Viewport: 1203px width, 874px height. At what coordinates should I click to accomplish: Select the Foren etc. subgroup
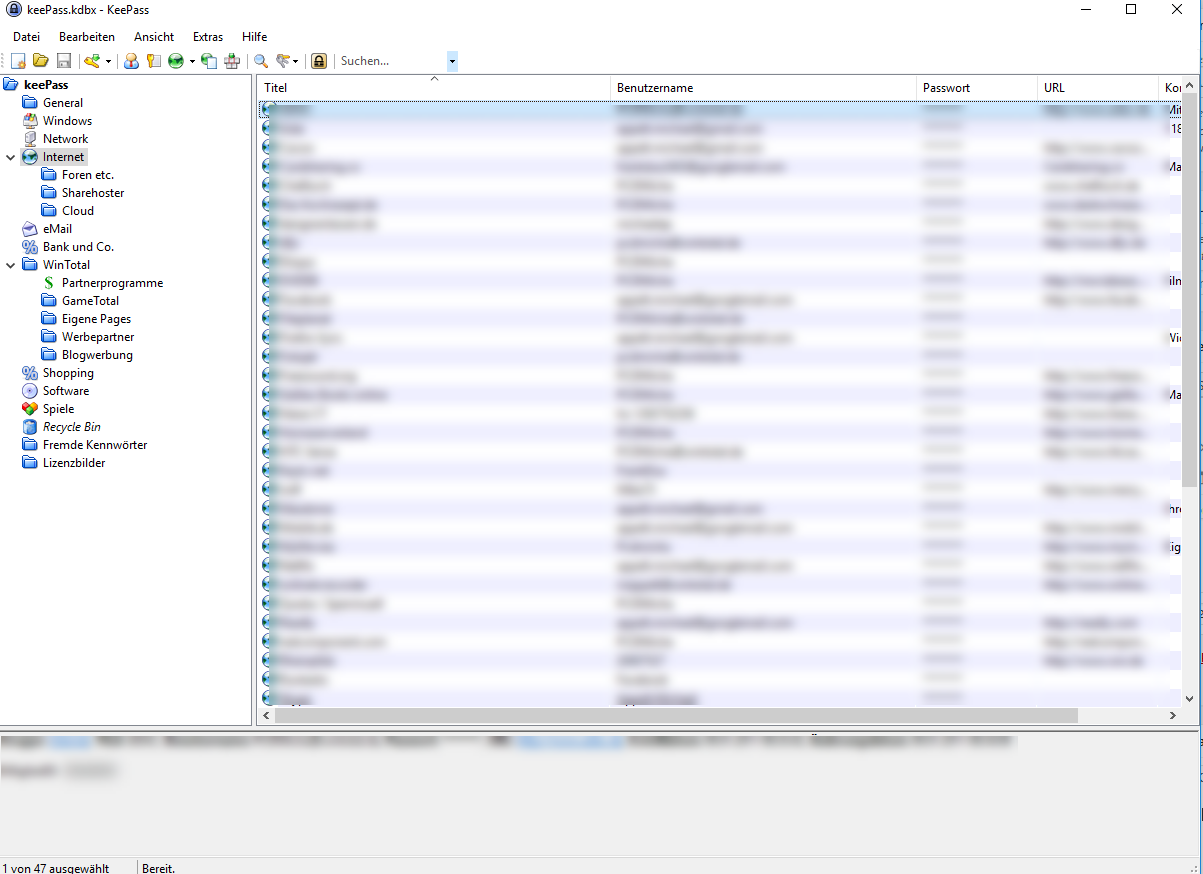coord(88,175)
